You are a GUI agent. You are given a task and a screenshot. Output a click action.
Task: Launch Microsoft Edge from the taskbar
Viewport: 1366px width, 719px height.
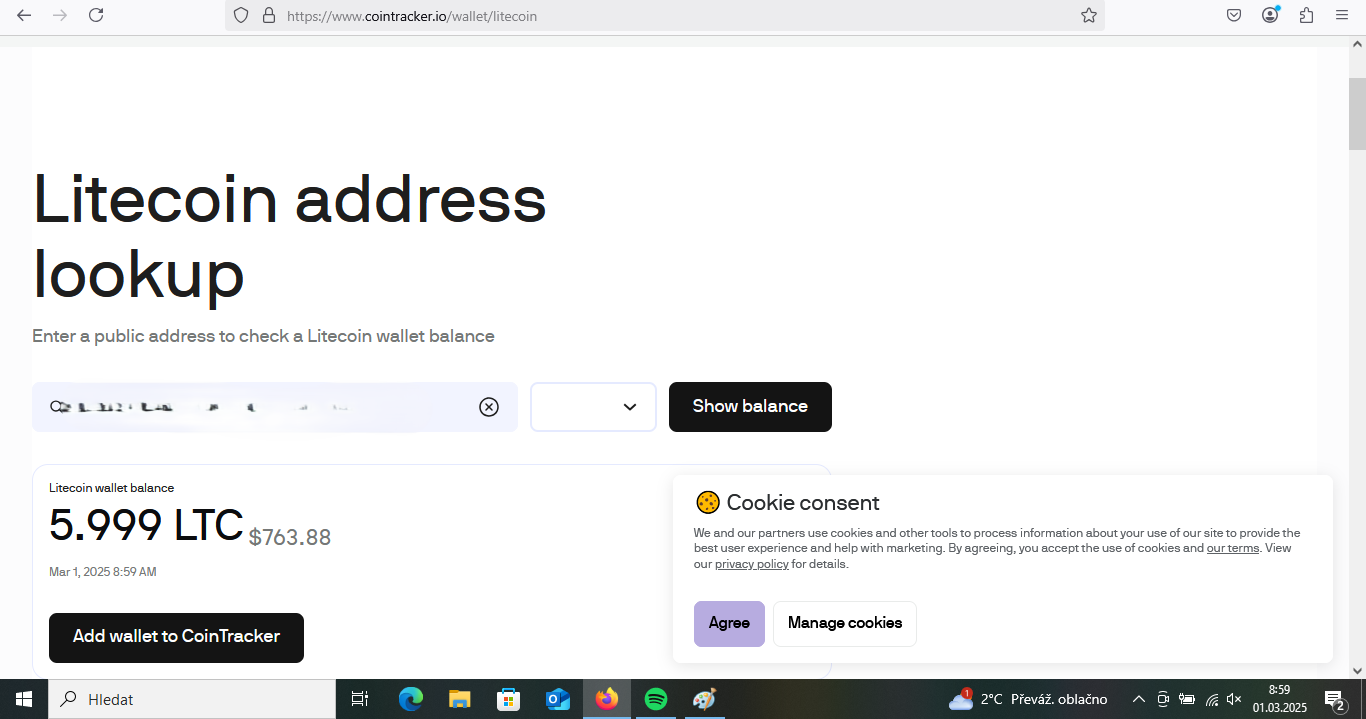(411, 699)
